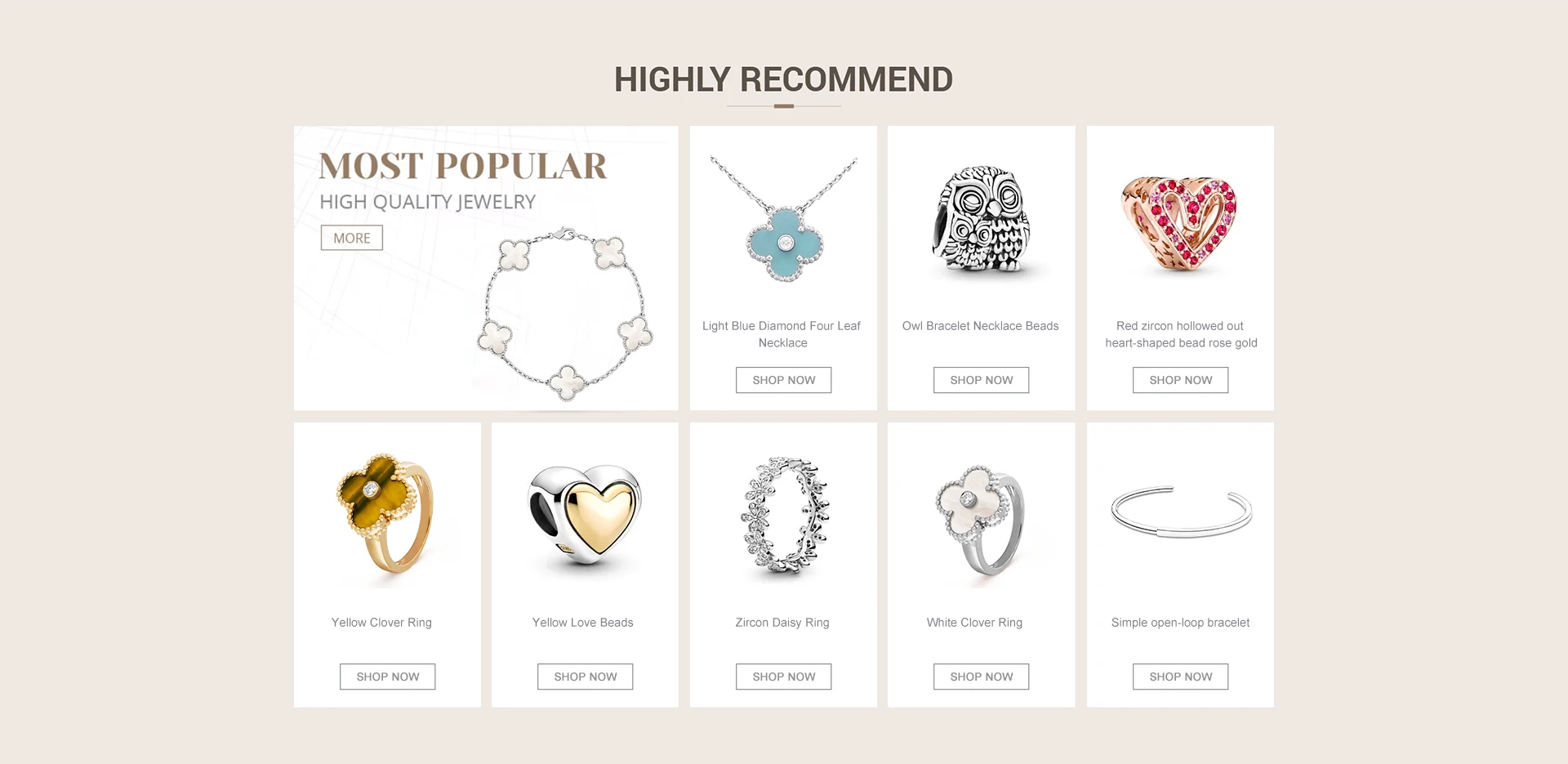Shop now for Yellow Love Beads
The width and height of the screenshot is (1568, 764).
585,677
